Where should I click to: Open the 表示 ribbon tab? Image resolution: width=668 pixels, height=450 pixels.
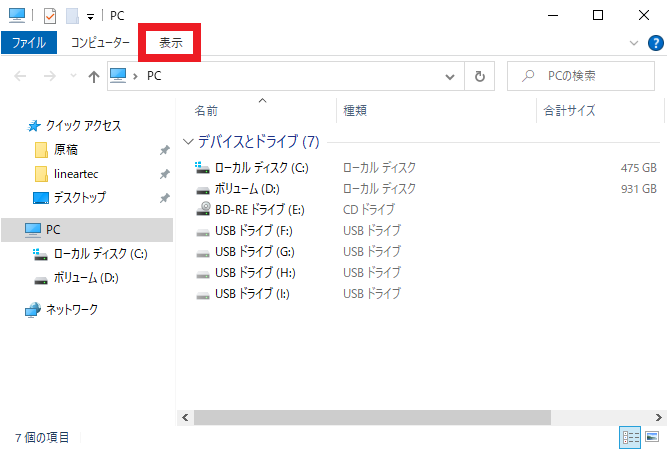click(171, 43)
